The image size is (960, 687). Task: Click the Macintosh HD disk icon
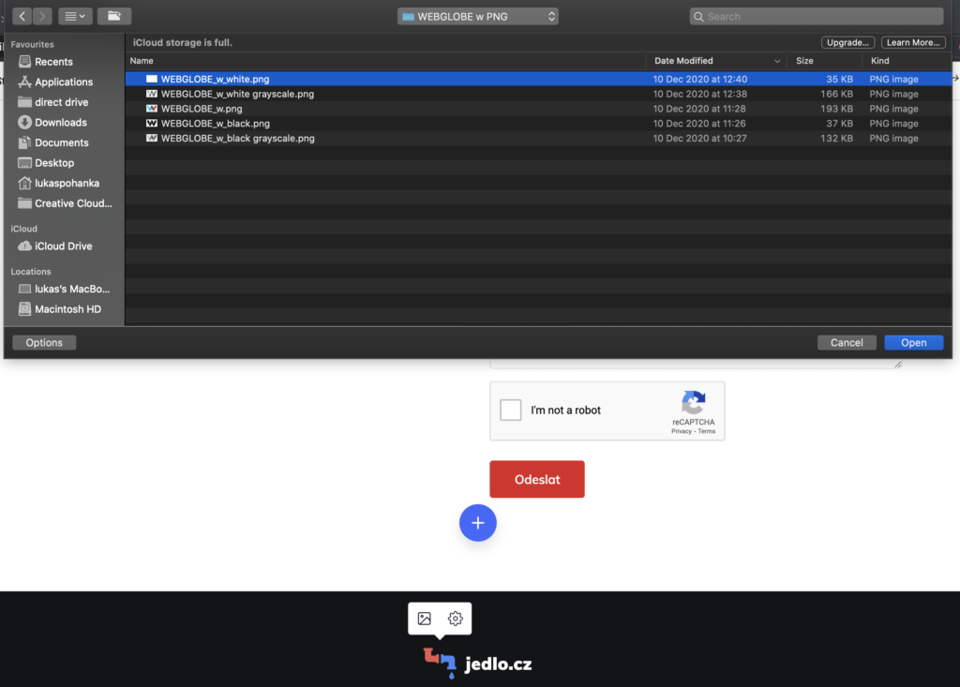pos(24,309)
